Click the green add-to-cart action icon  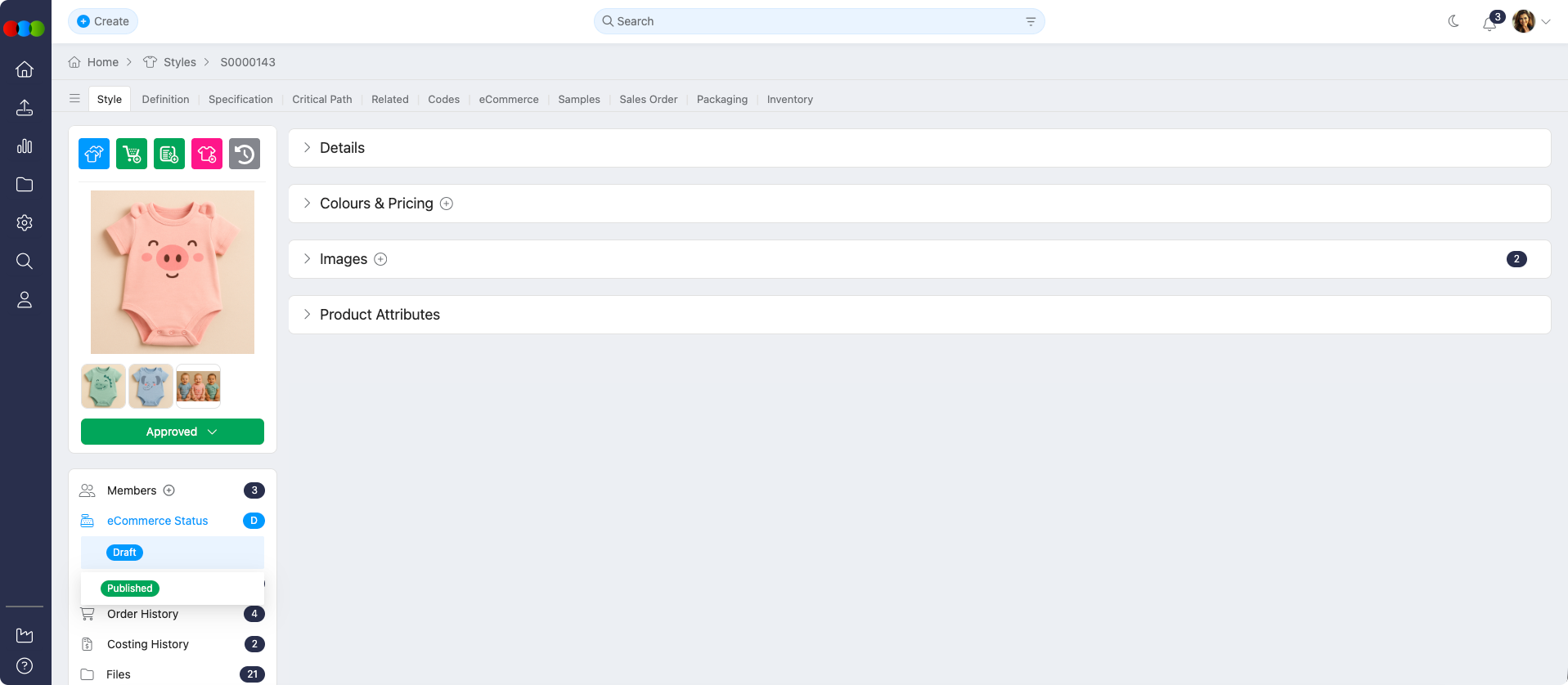click(132, 154)
